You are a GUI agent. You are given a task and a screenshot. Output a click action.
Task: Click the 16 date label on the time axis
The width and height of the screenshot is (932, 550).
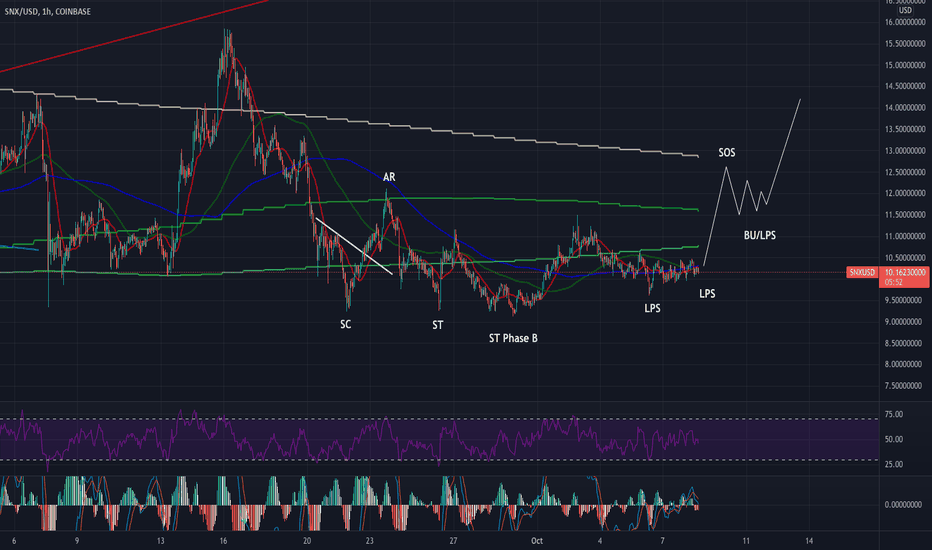tap(223, 541)
